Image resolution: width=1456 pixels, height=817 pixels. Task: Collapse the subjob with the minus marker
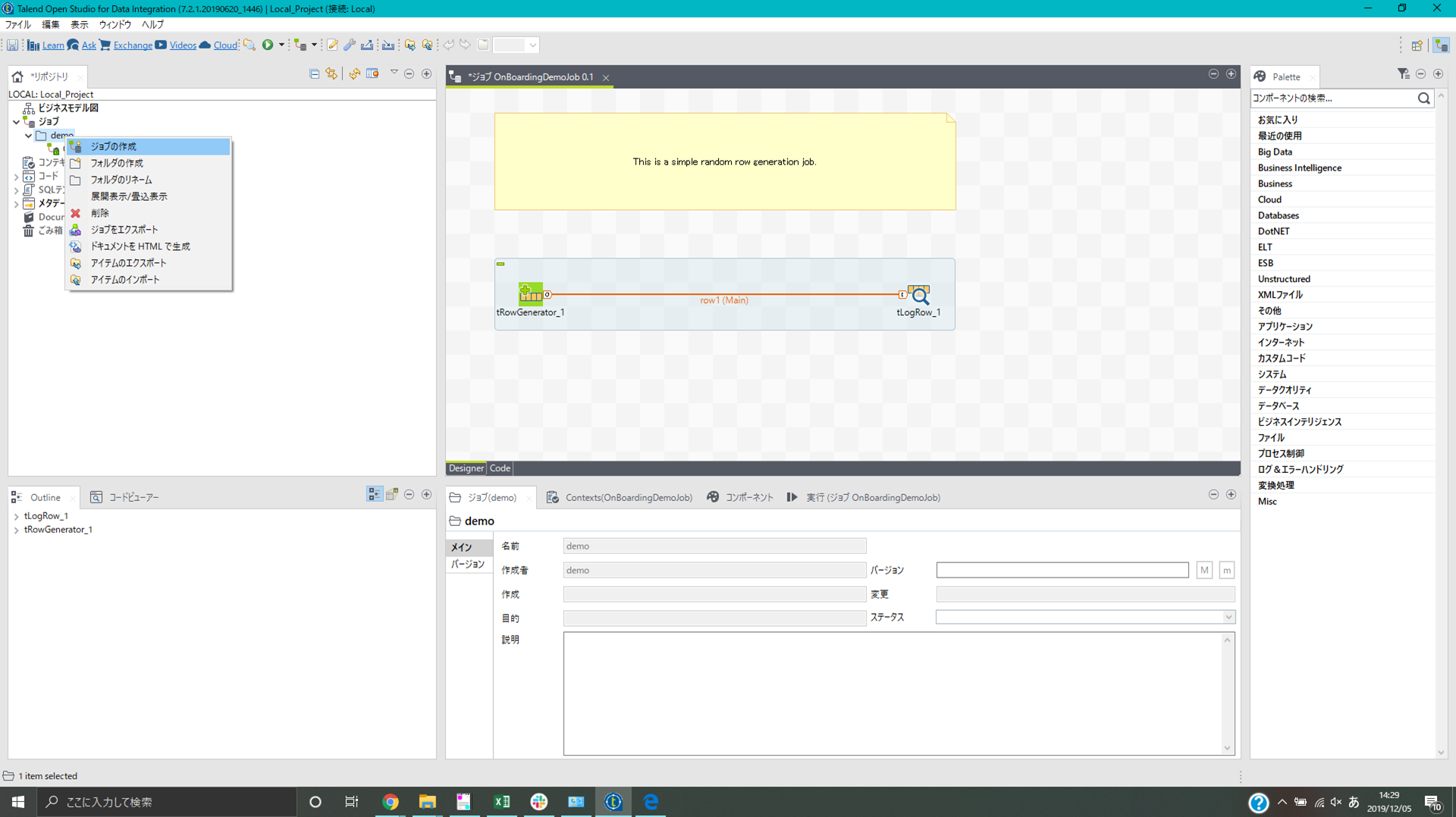point(500,264)
